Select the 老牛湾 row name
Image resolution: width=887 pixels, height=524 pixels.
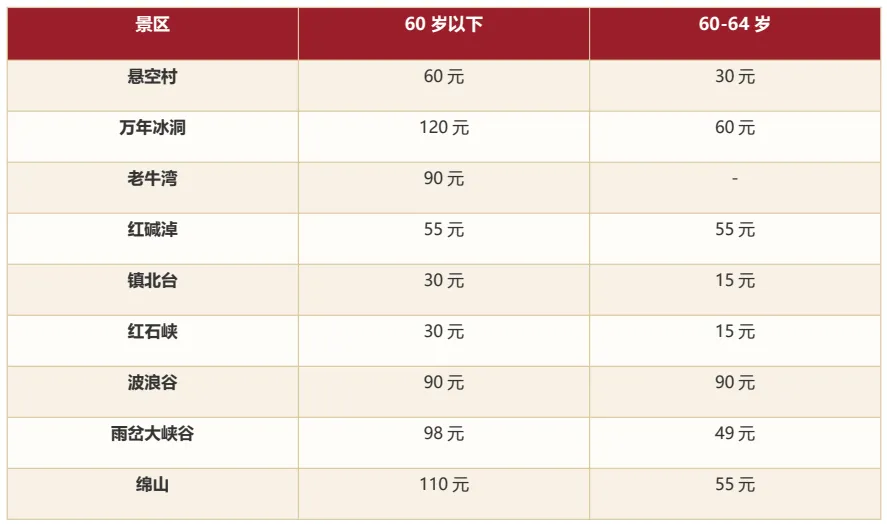pyautogui.click(x=152, y=178)
